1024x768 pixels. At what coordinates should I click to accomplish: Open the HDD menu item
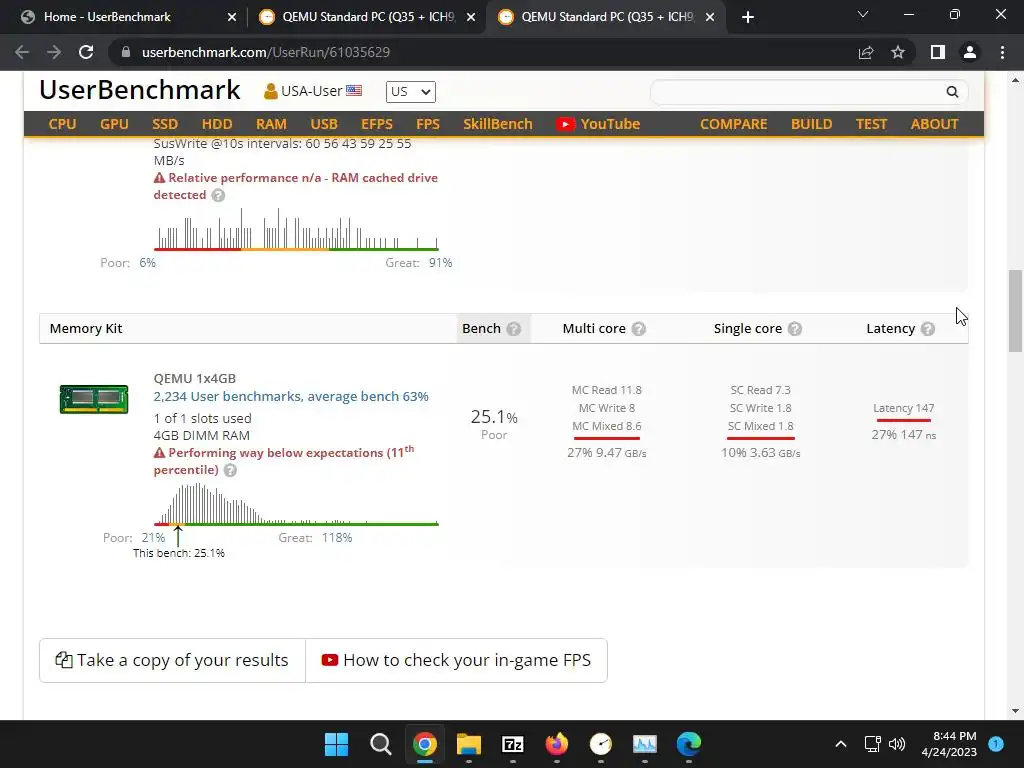(x=217, y=124)
